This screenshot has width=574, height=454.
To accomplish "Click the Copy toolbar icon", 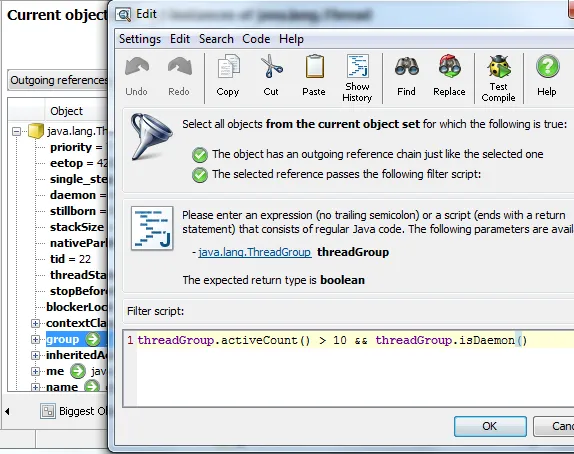I will pos(228,66).
